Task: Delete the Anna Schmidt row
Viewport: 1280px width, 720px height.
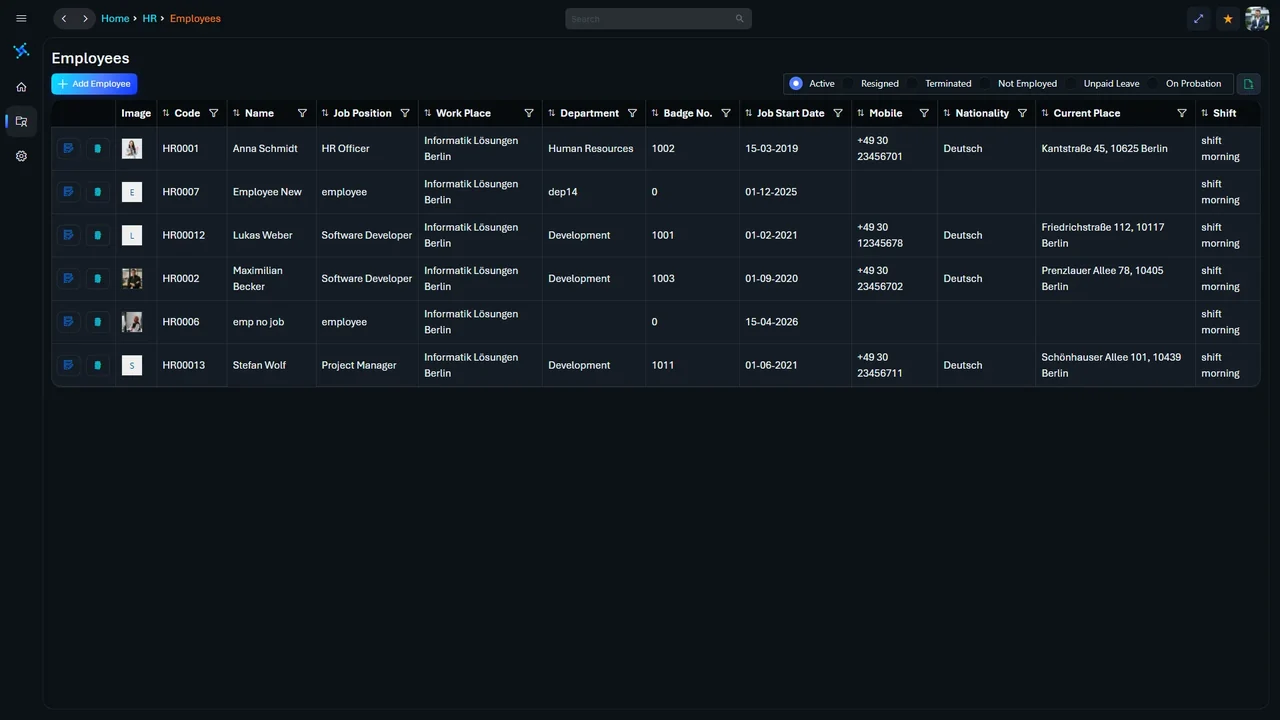Action: click(97, 148)
